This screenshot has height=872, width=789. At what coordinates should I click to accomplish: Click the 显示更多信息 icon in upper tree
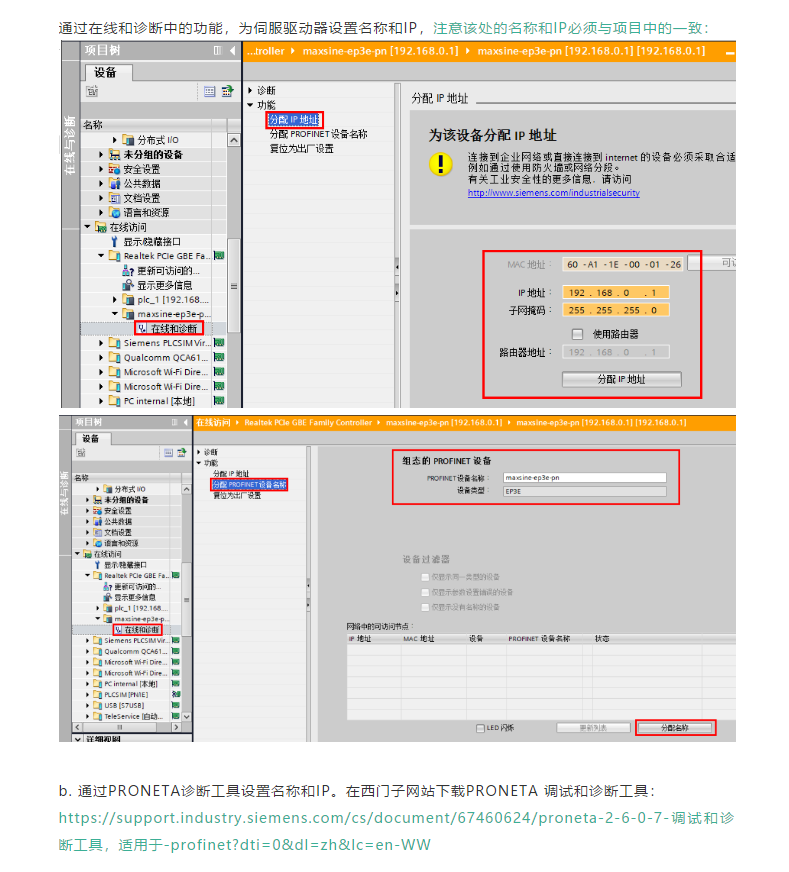pos(128,285)
